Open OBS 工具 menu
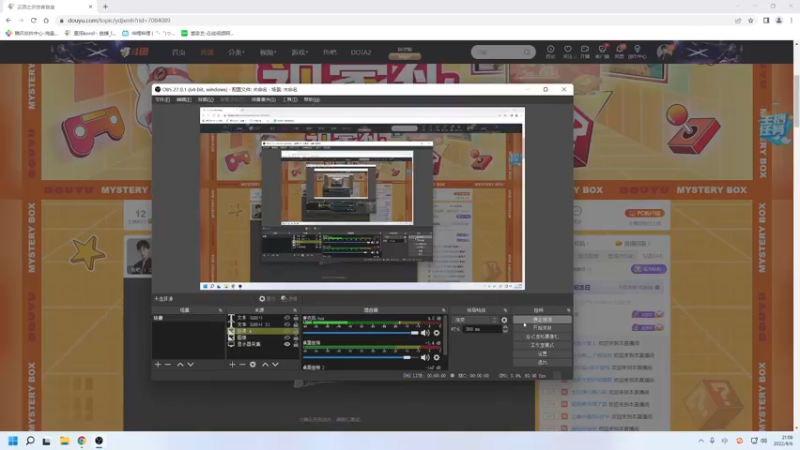Screen dimensions: 800x450 pyautogui.click(x=290, y=100)
